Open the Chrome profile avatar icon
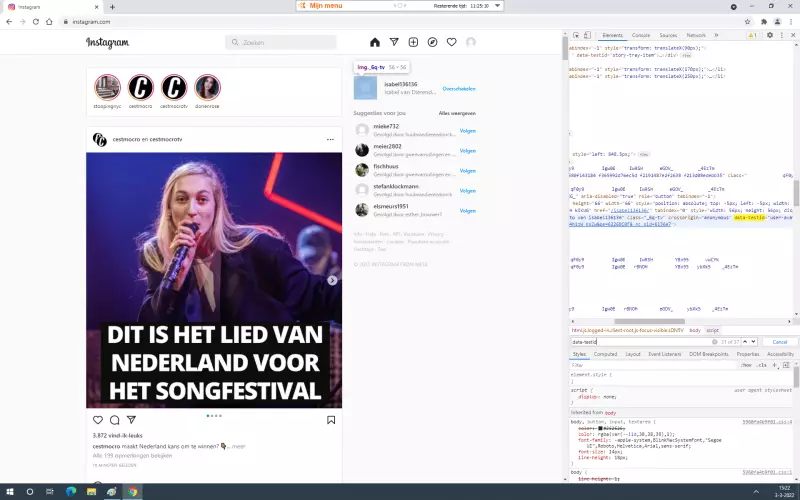 point(777,21)
